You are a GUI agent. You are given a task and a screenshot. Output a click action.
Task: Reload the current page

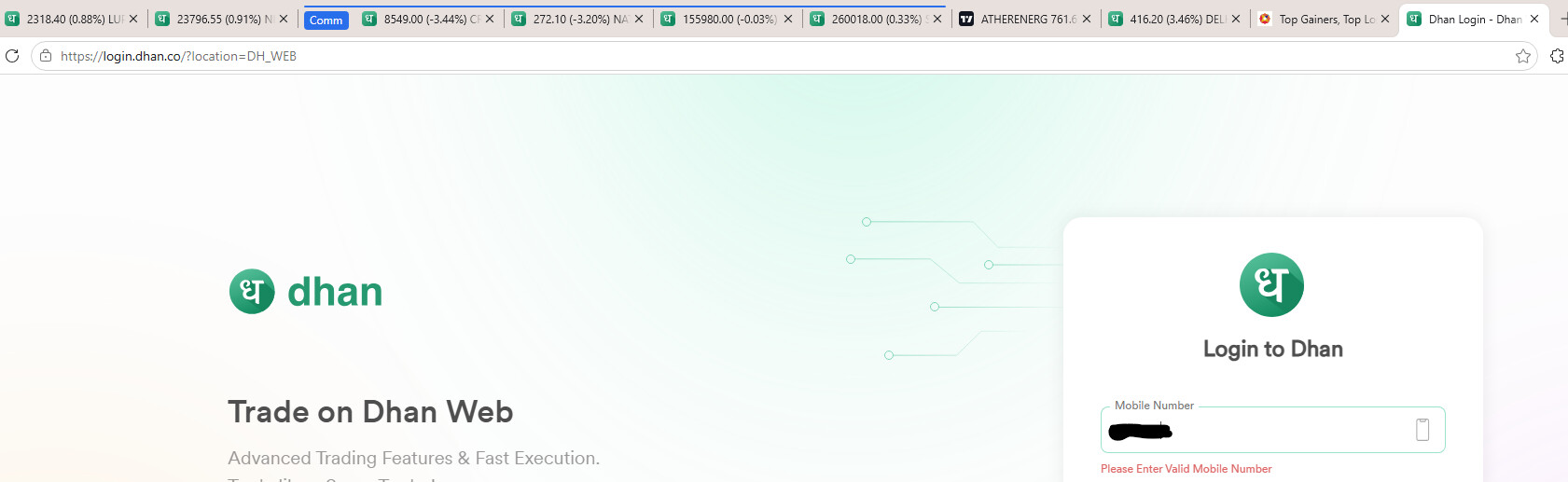point(12,56)
